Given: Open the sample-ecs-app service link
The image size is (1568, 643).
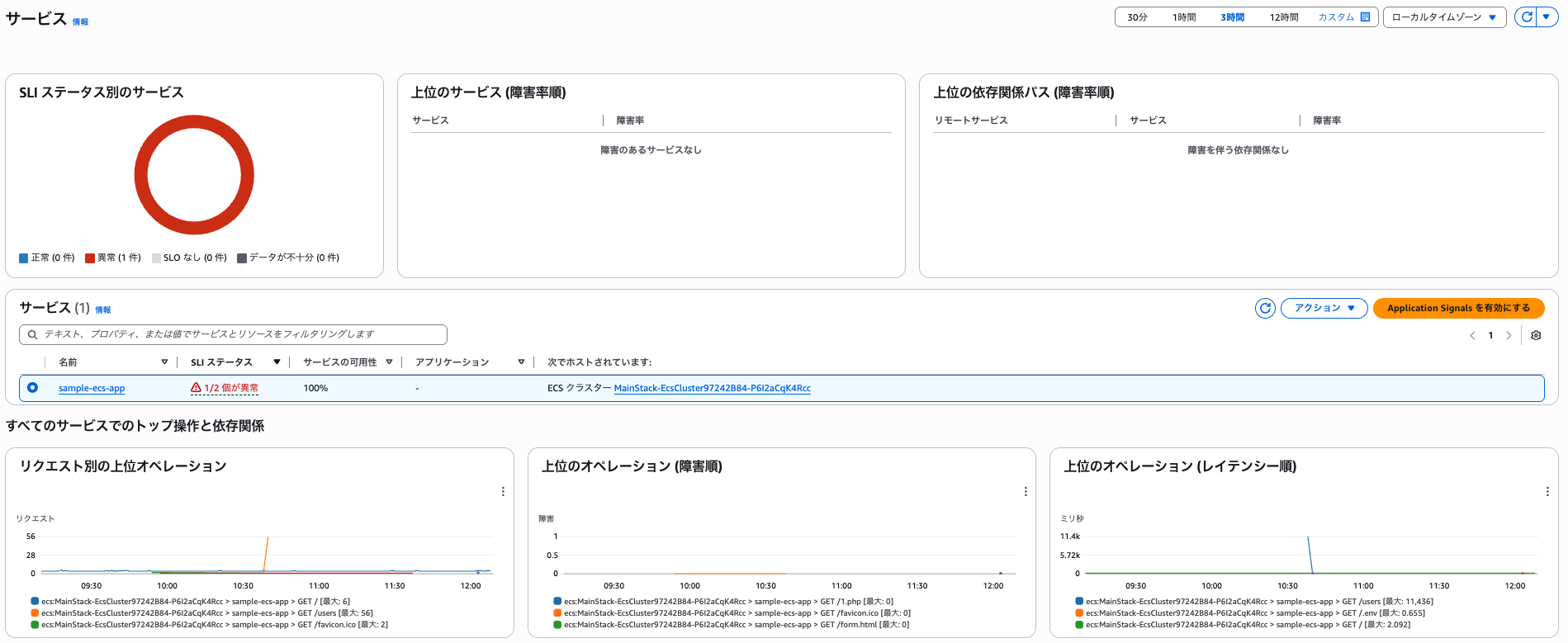Looking at the screenshot, I should coord(92,388).
